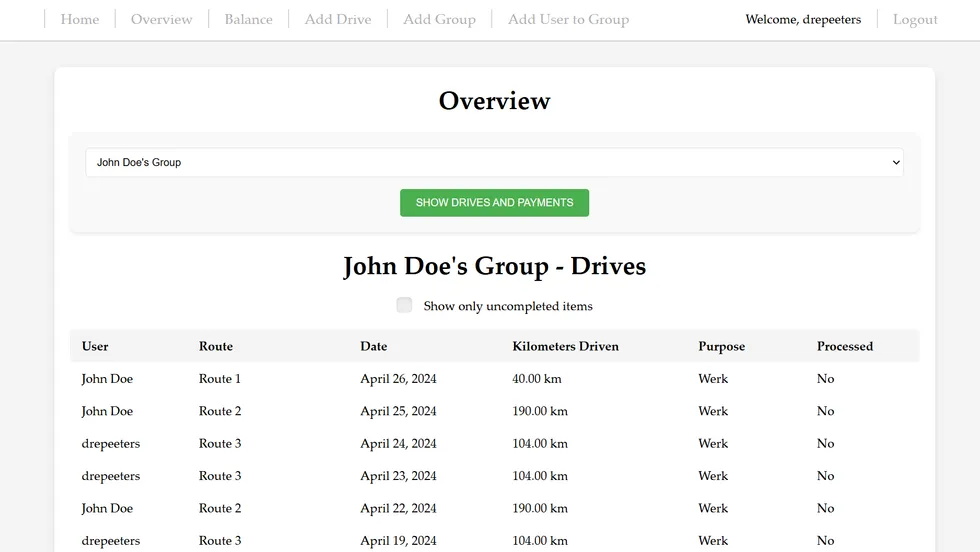The image size is (980, 552).
Task: Click Show Drives and Payments button
Action: tap(494, 203)
